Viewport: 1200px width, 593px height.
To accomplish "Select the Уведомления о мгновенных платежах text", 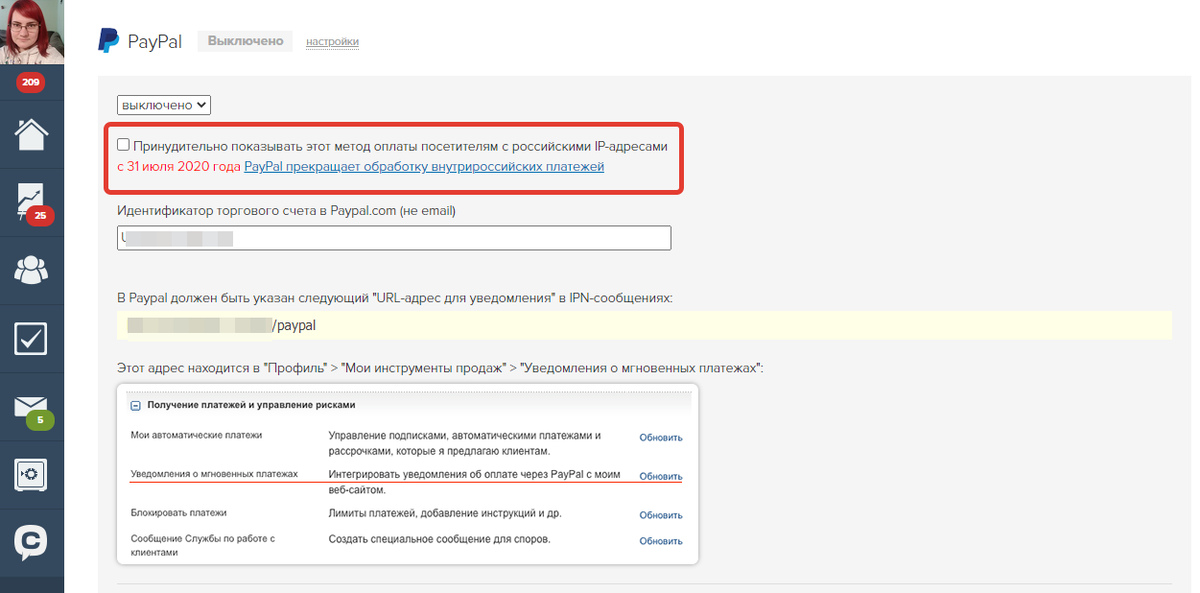I will tap(215, 474).
